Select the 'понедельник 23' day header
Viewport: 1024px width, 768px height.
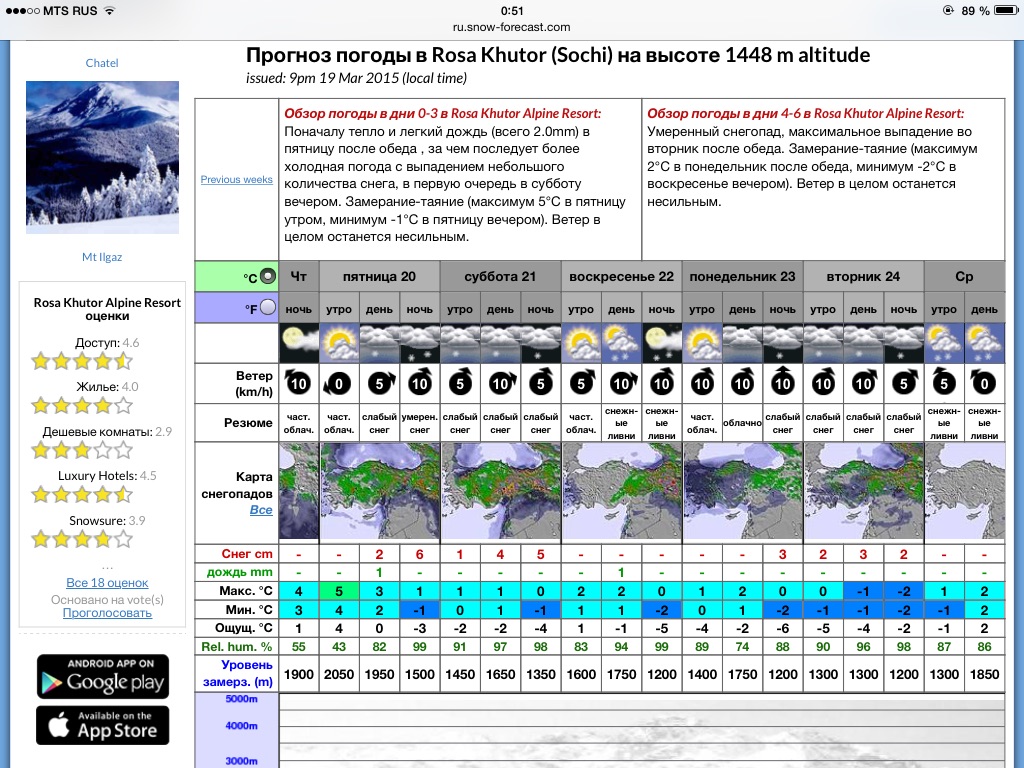click(x=743, y=276)
